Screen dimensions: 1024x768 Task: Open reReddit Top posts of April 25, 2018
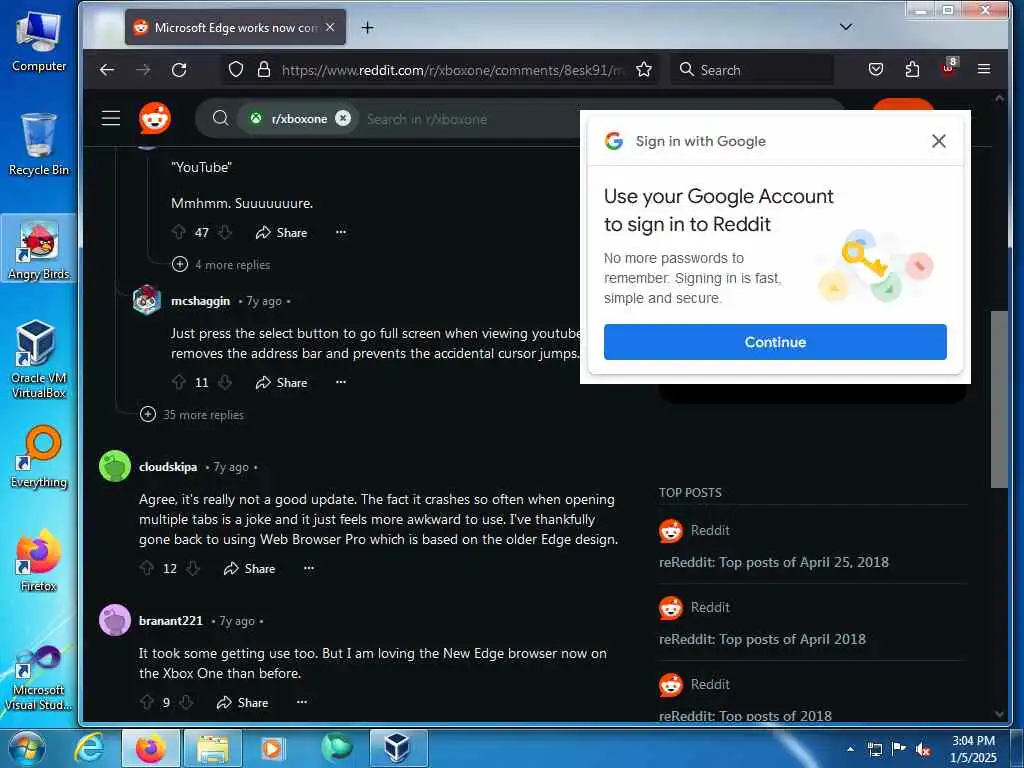click(x=774, y=562)
